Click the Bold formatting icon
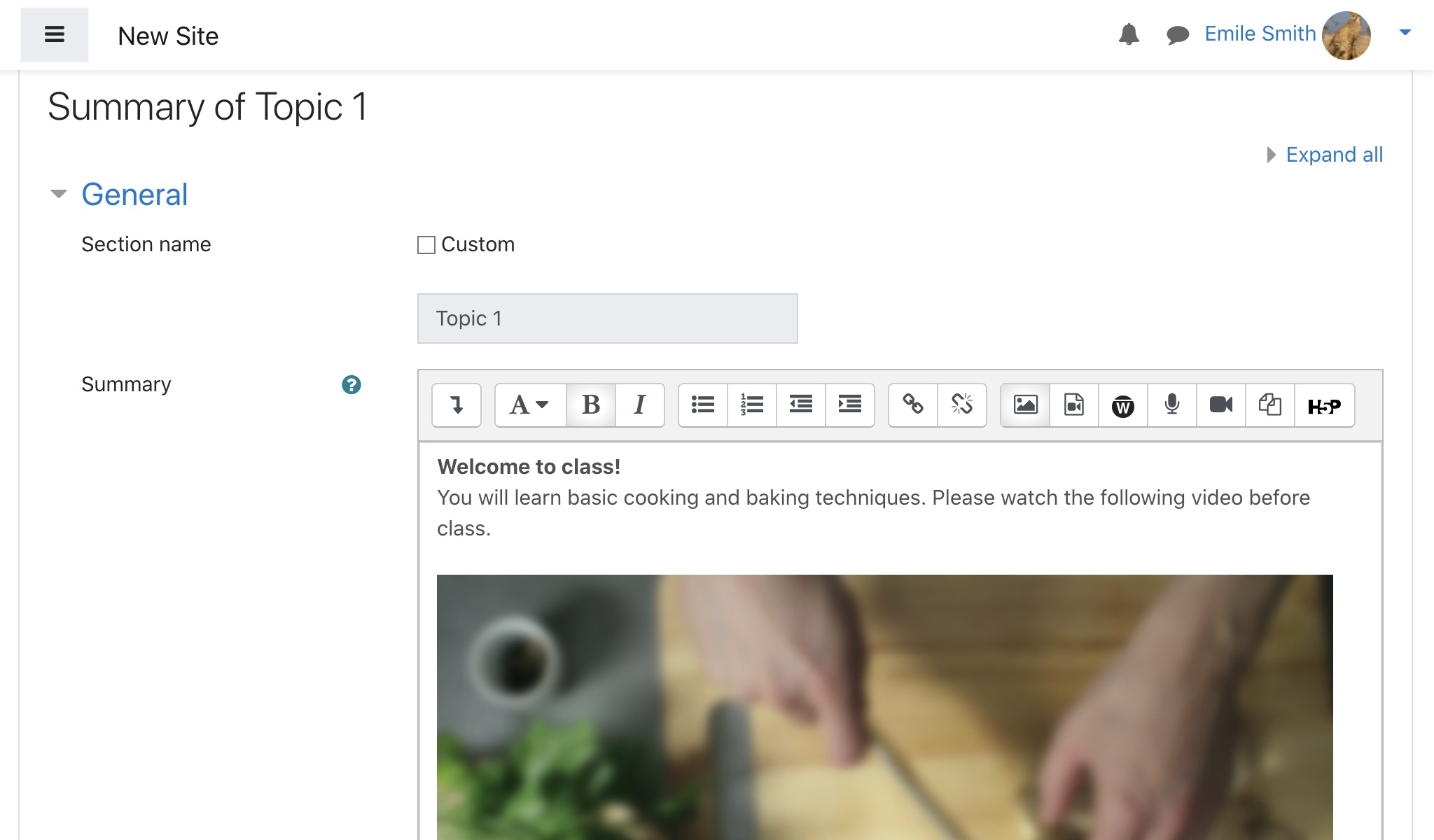 pyautogui.click(x=592, y=405)
